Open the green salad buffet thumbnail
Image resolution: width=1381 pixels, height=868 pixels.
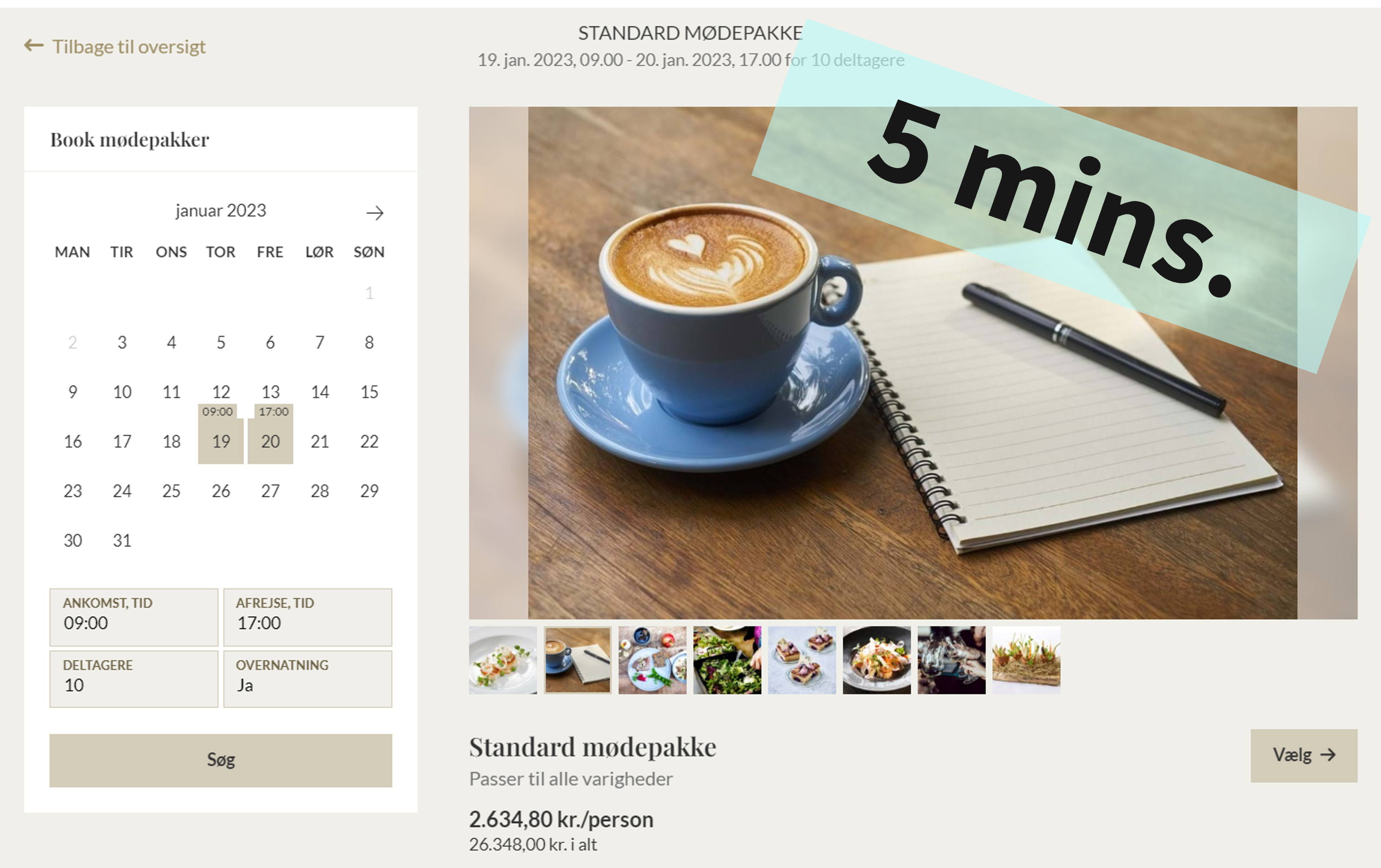click(727, 660)
